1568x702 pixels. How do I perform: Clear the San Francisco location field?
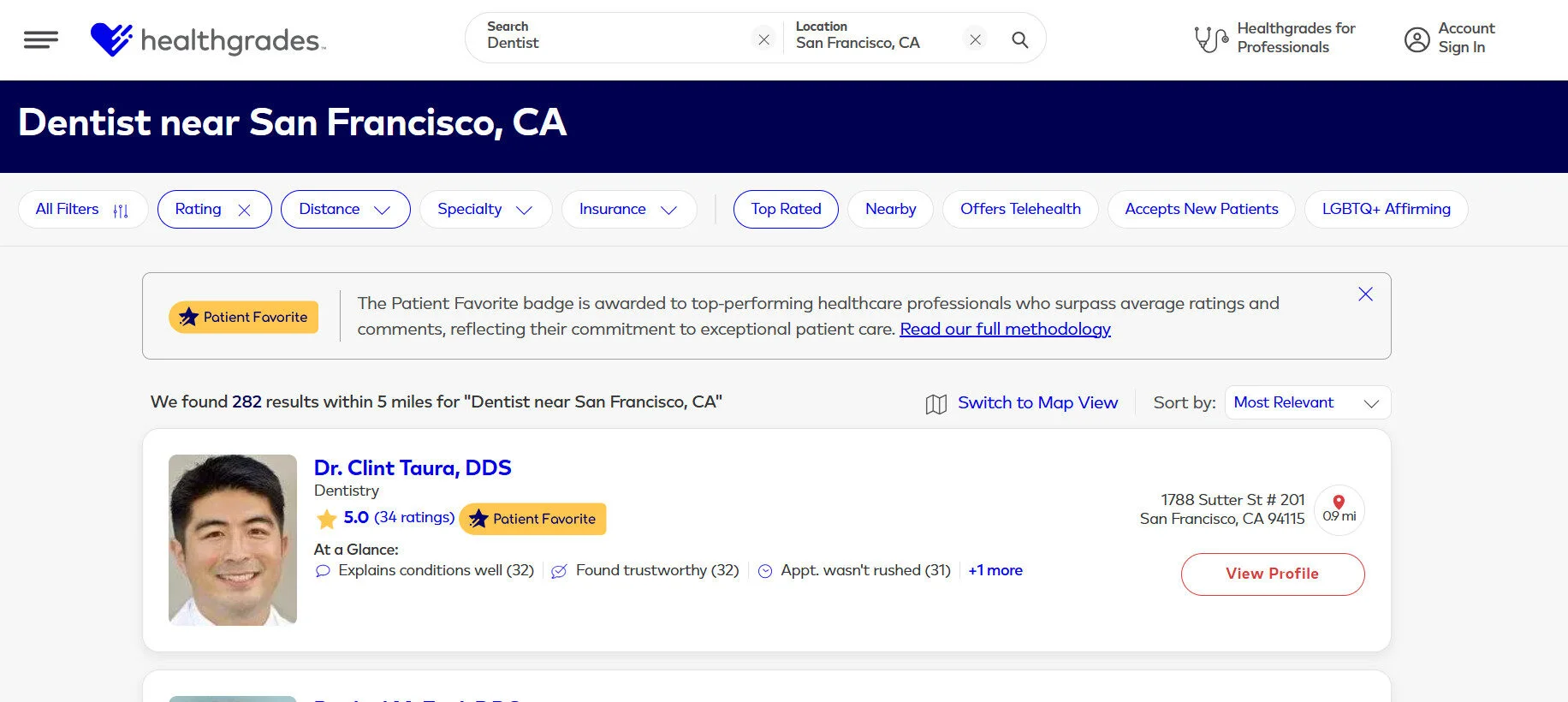point(975,39)
